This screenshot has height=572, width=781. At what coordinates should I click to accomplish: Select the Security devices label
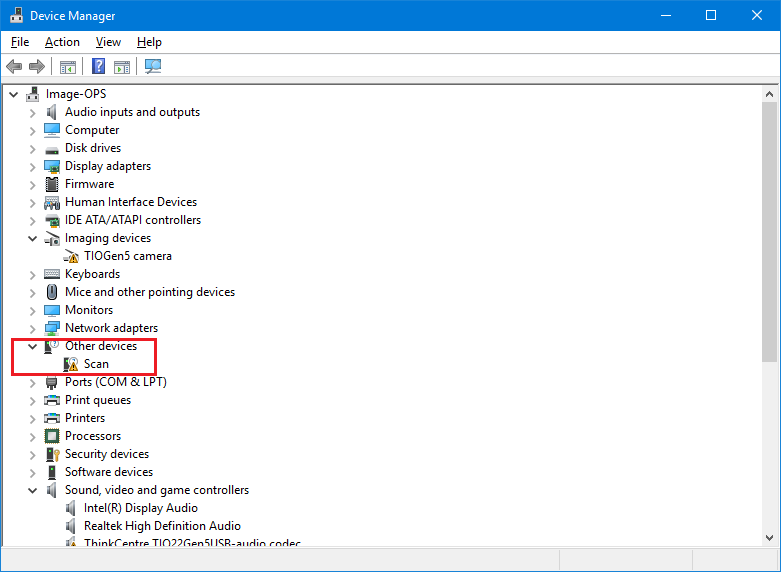[x=107, y=454]
